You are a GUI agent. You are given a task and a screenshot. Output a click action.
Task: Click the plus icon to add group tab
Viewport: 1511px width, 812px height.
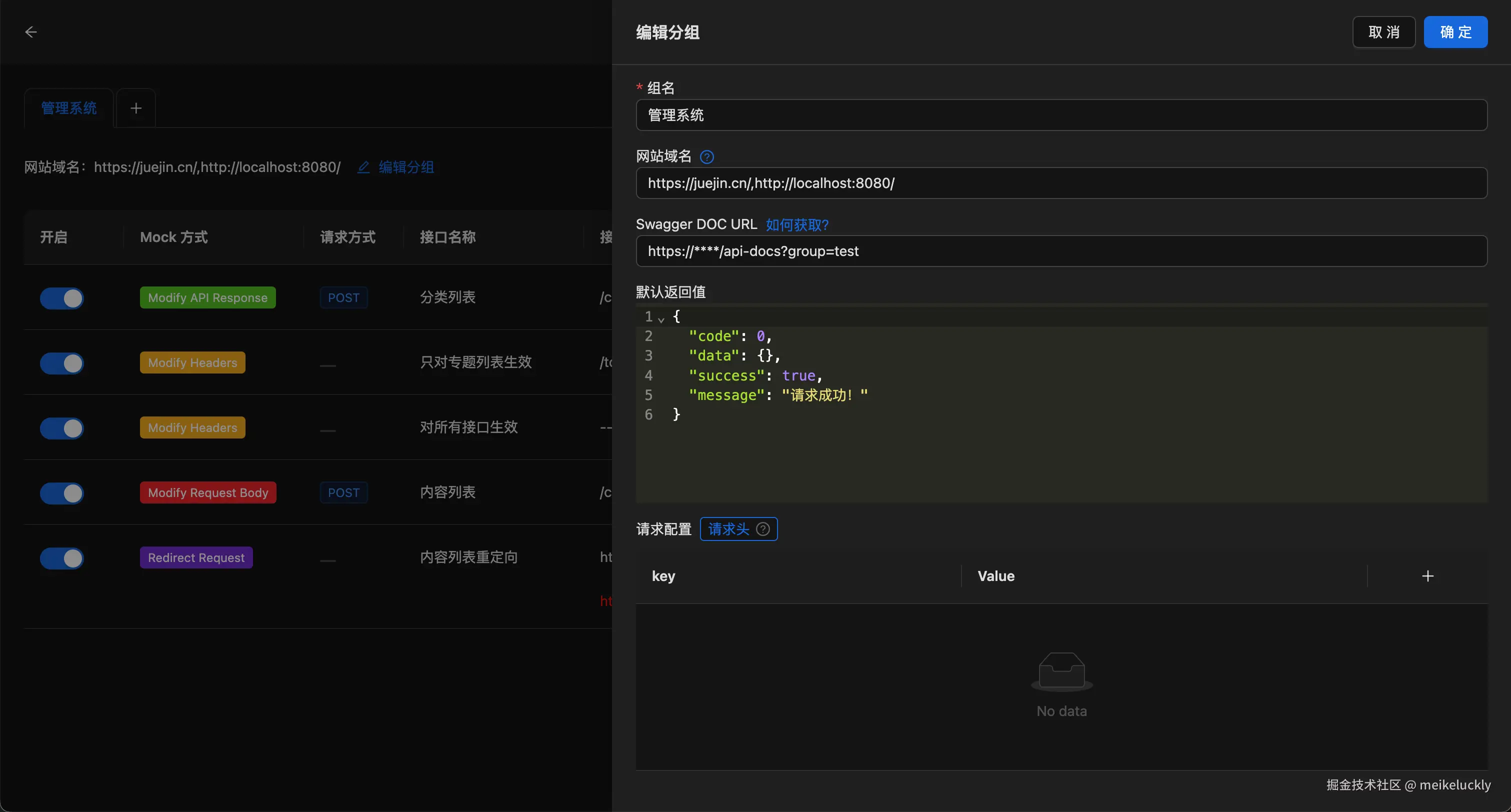135,108
